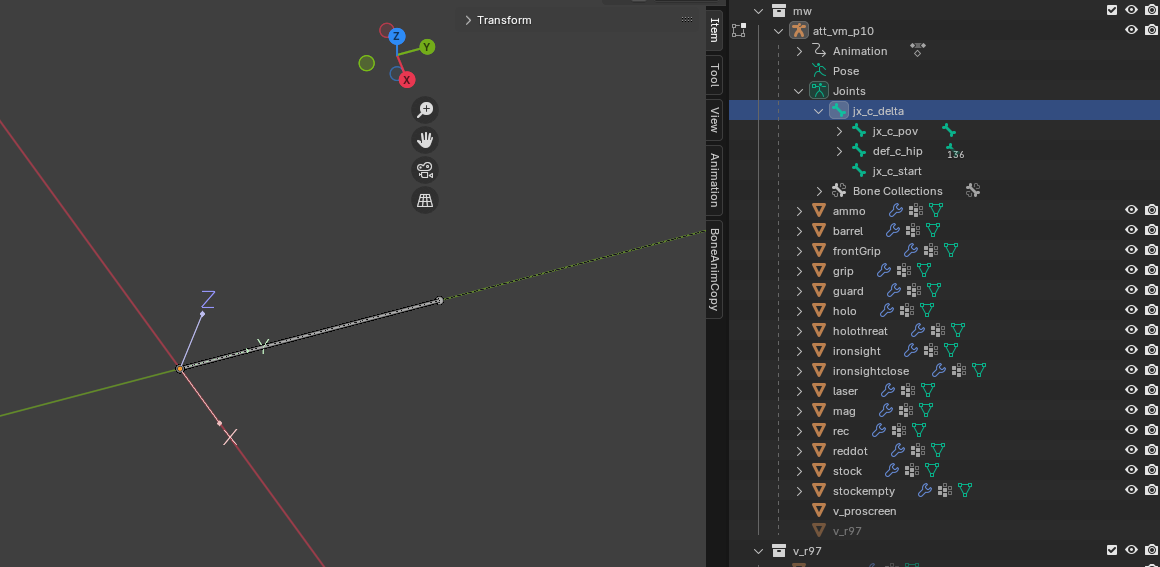Expand the def_c_hip bone
This screenshot has width=1160, height=567.
[839, 151]
